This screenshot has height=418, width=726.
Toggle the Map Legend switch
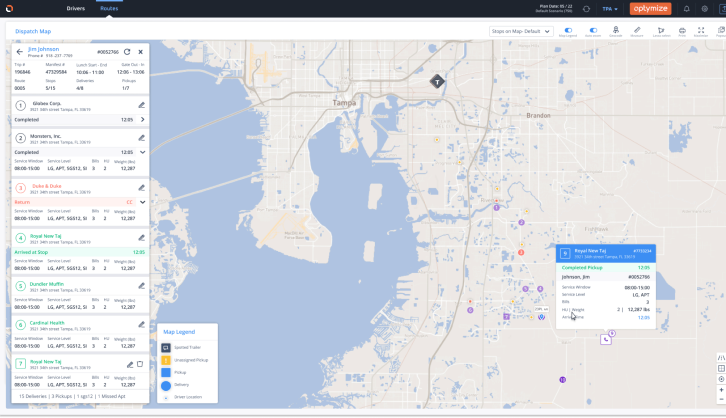tap(568, 30)
